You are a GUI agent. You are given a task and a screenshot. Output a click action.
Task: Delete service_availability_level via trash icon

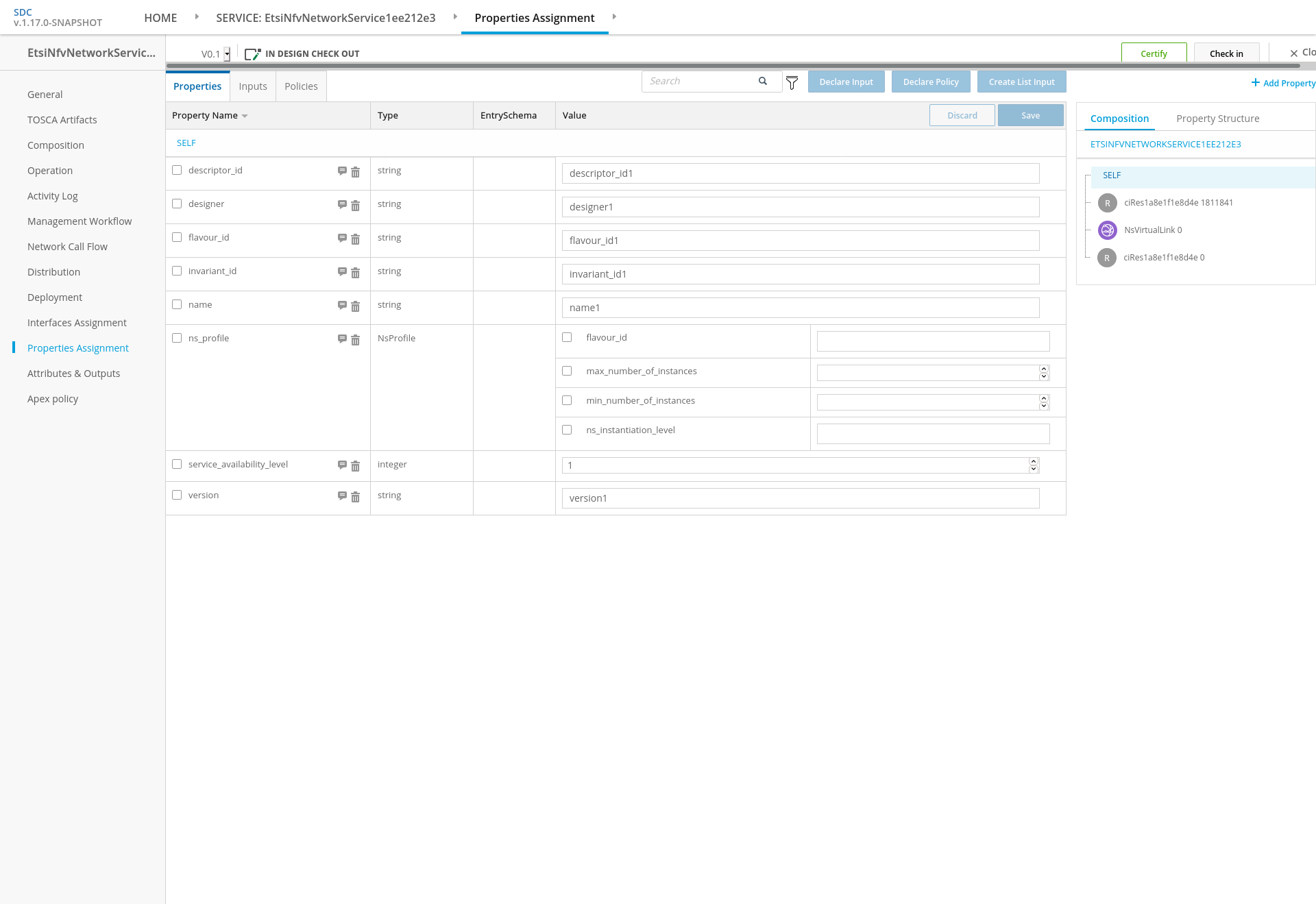pyautogui.click(x=355, y=466)
